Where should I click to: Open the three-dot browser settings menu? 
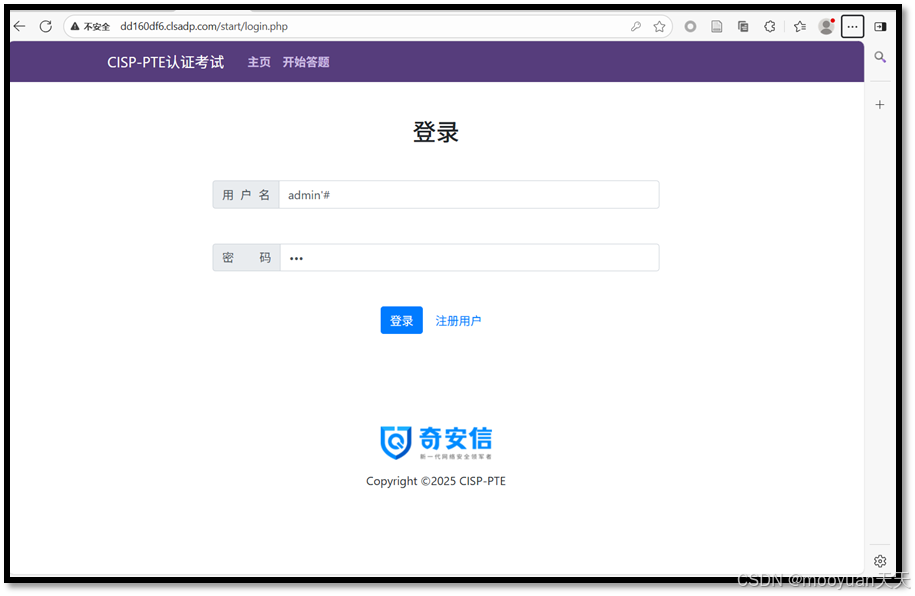pos(852,26)
